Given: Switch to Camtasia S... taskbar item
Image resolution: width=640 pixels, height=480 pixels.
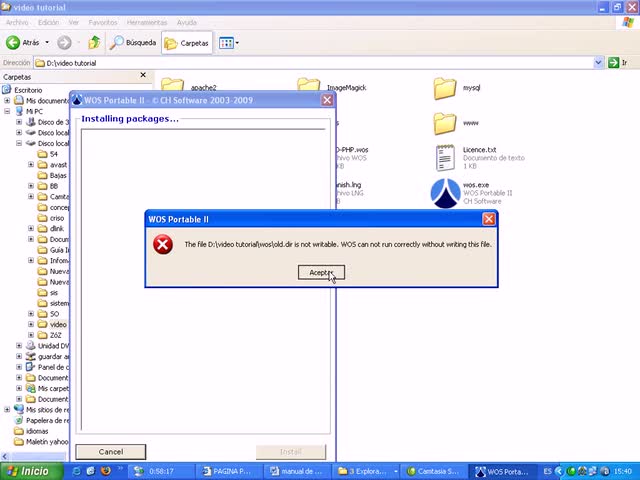Looking at the screenshot, I should [433, 471].
